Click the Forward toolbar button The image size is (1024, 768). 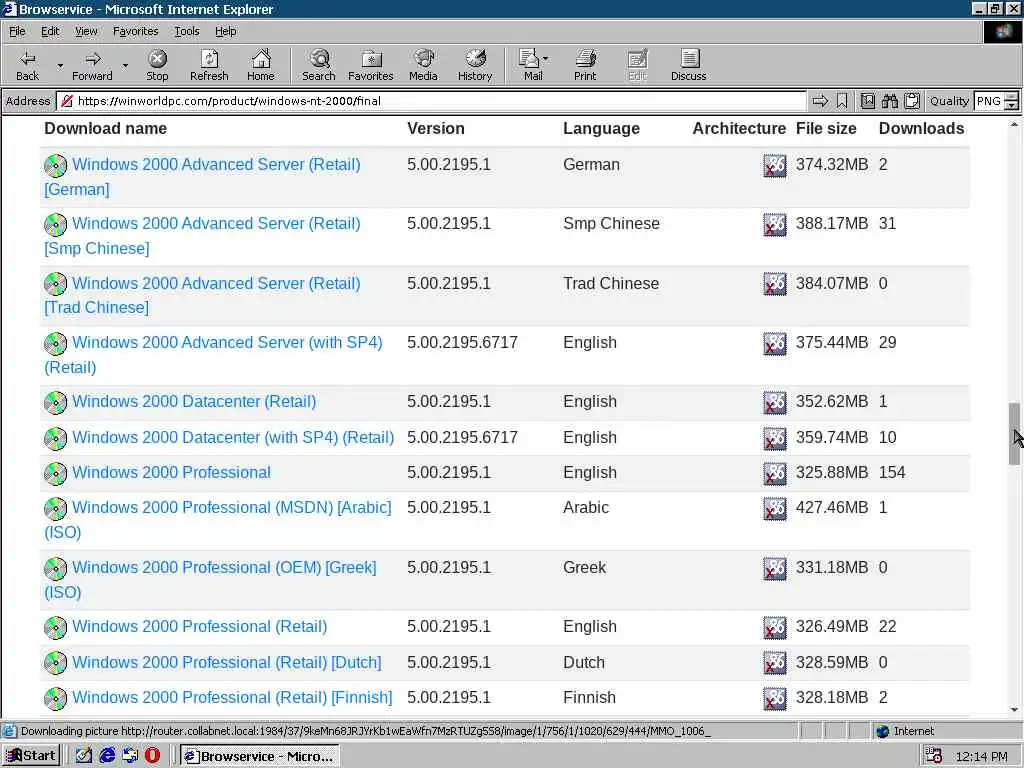click(x=92, y=65)
